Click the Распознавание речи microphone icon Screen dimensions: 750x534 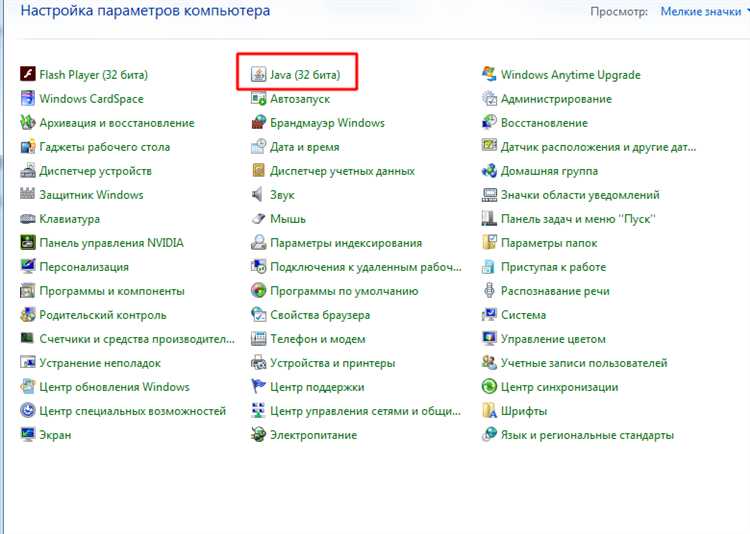click(489, 290)
